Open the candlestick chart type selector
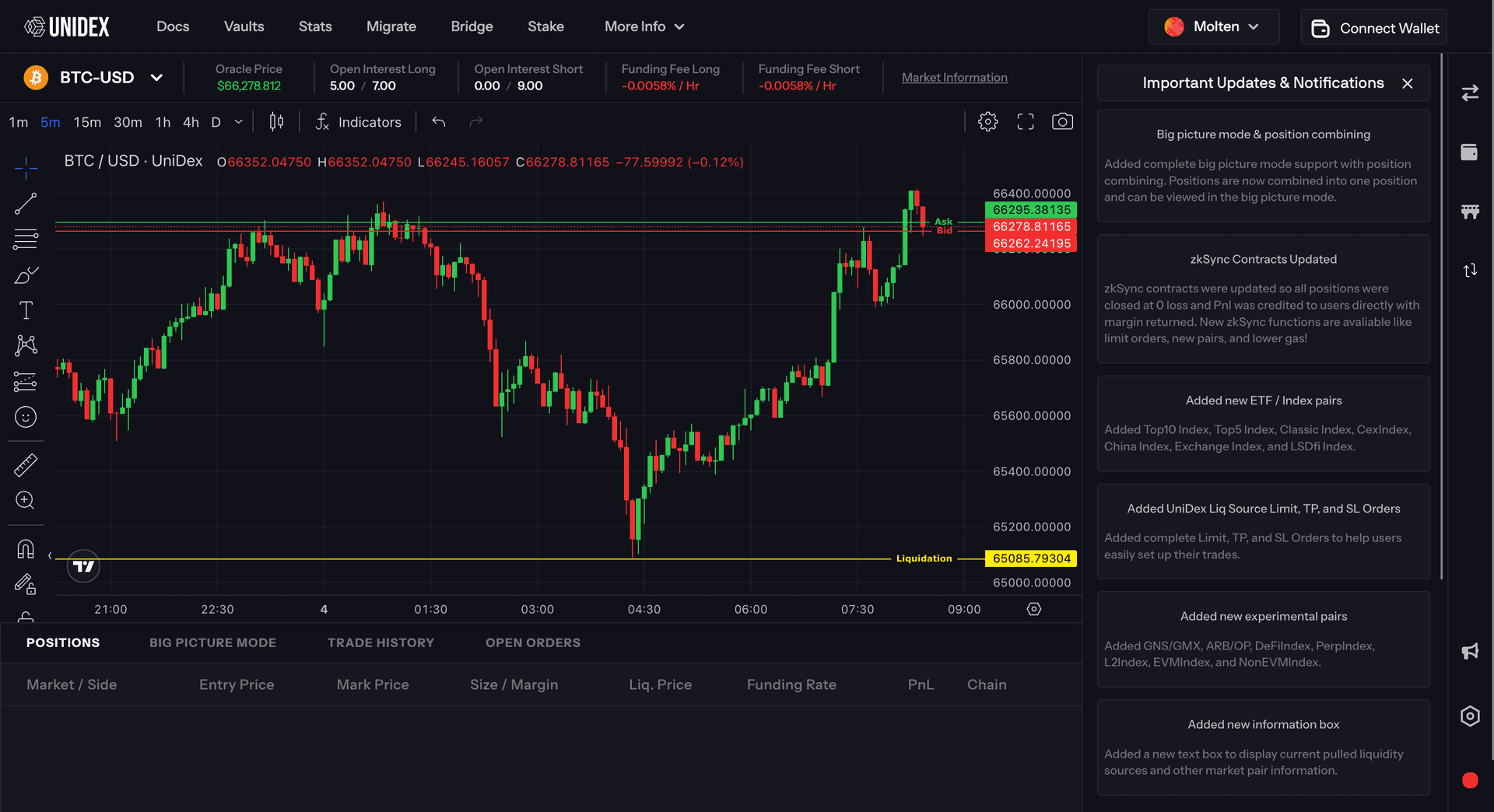Viewport: 1494px width, 812px height. coord(276,122)
